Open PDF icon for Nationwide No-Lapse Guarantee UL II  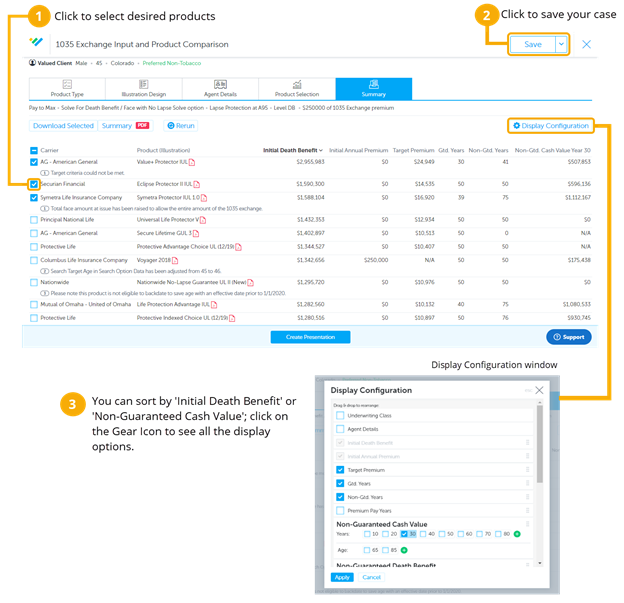pyautogui.click(x=250, y=283)
